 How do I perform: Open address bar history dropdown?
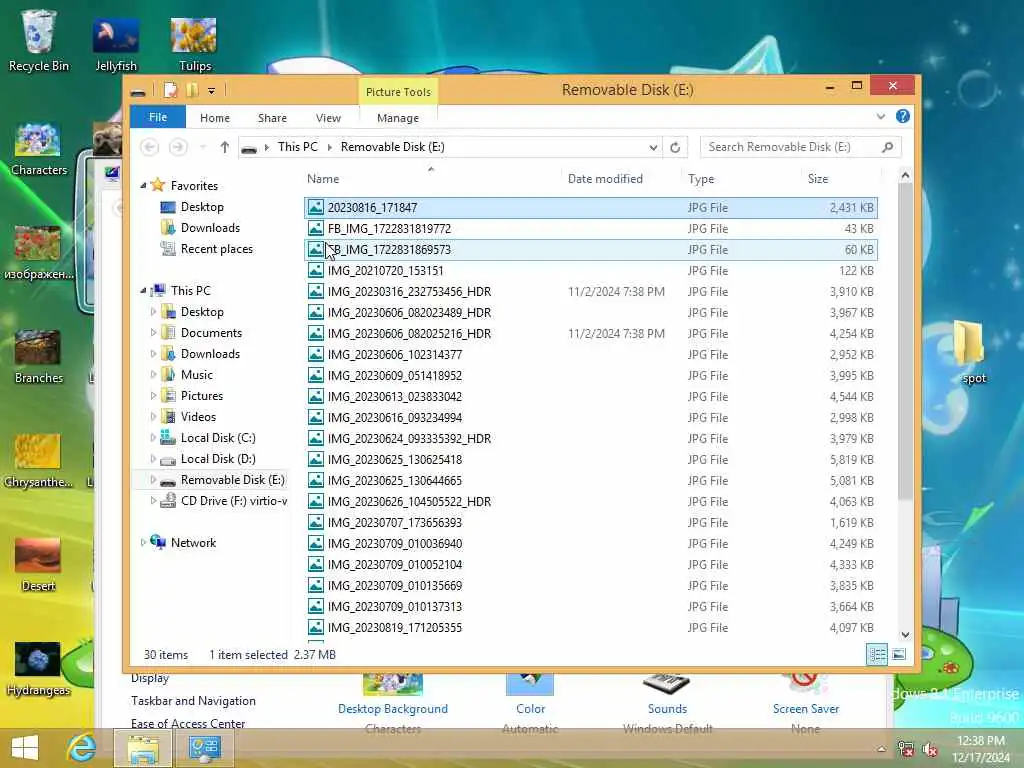(x=653, y=148)
